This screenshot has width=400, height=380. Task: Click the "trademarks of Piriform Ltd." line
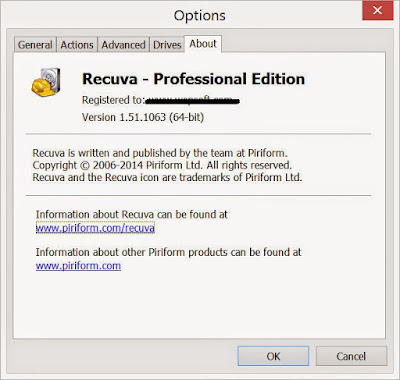tap(167, 177)
